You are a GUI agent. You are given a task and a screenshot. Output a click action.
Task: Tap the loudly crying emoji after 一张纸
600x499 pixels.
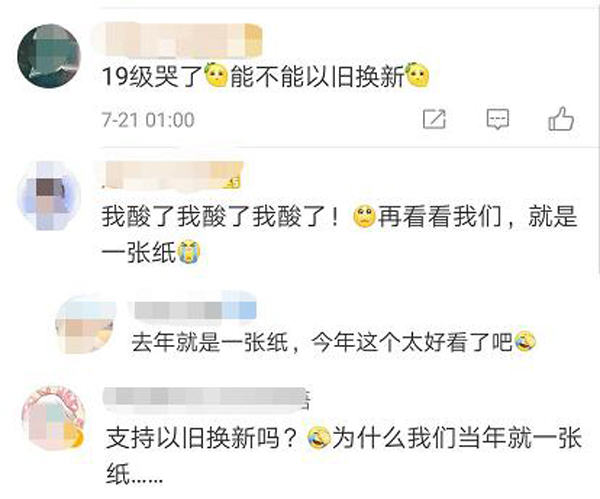[x=189, y=252]
